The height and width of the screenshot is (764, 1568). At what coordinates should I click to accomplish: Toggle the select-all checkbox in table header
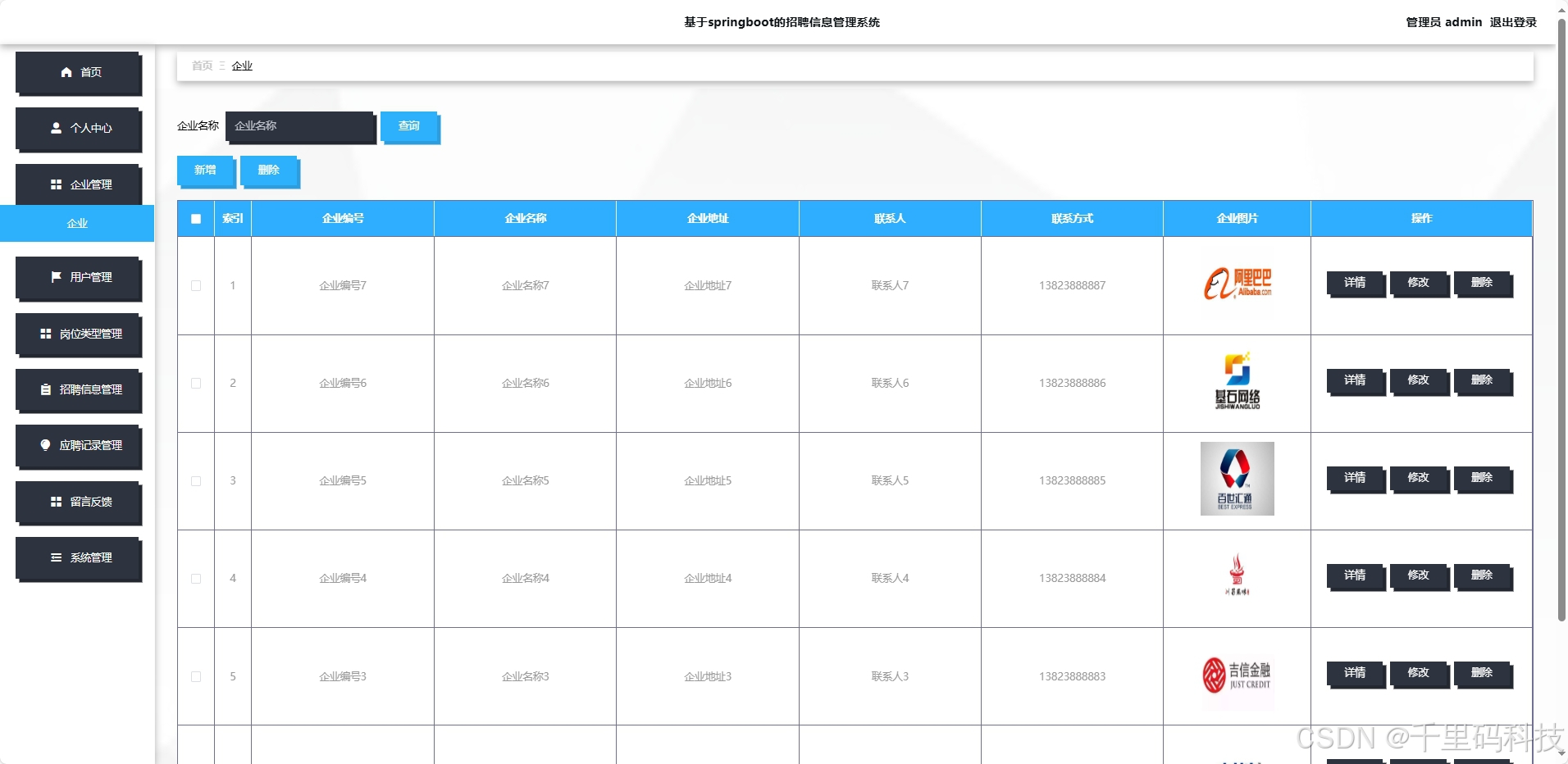(196, 218)
